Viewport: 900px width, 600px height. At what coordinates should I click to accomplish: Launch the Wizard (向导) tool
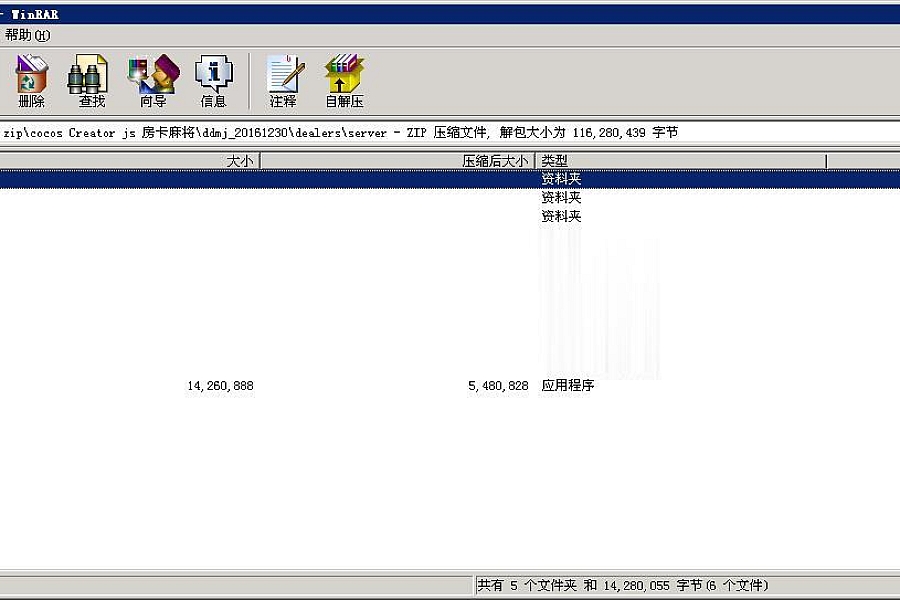pos(153,81)
